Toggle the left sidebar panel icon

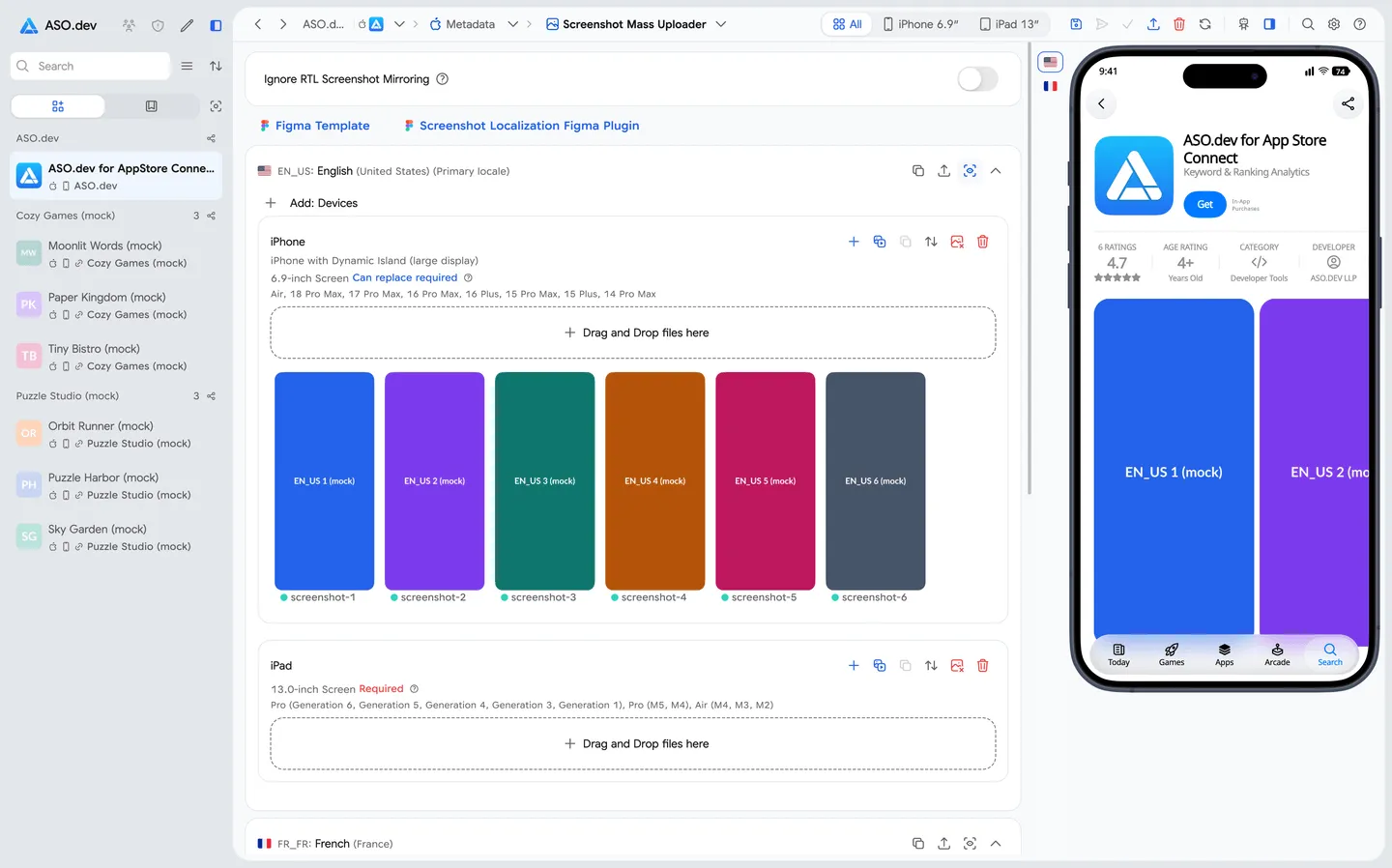(216, 25)
